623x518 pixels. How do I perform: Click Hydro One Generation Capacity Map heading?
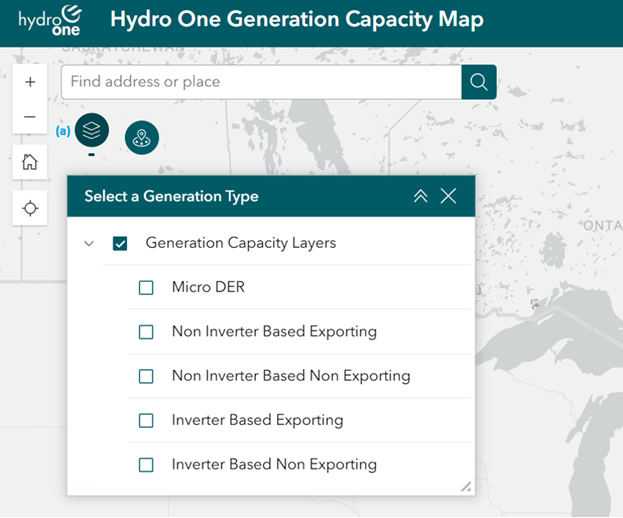click(x=297, y=19)
